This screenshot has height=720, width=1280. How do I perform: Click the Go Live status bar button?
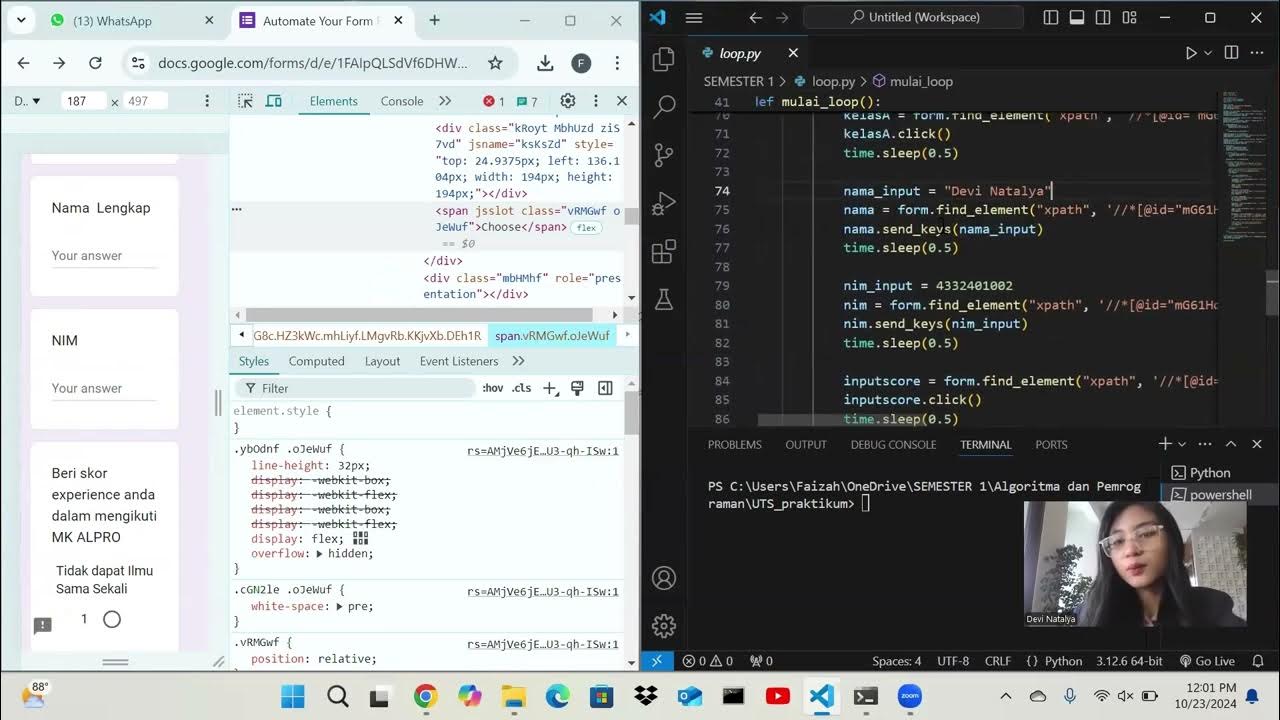1207,661
